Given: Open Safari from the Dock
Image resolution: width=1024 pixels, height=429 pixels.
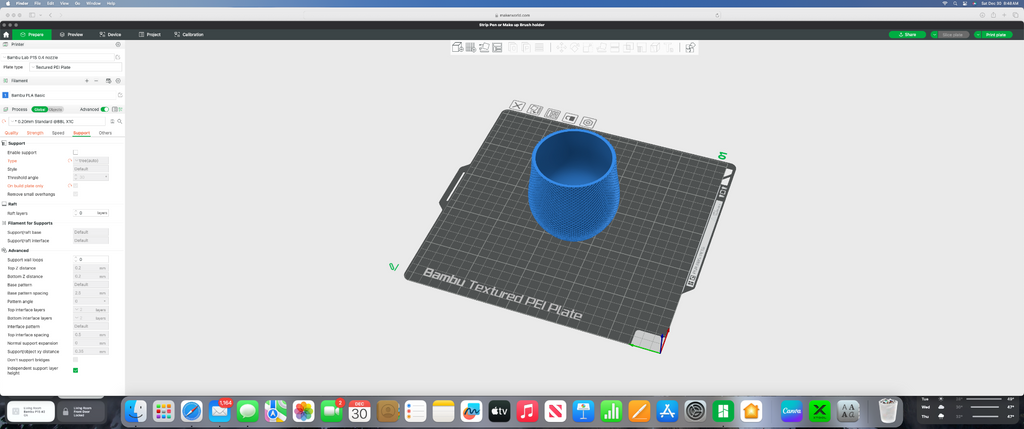Looking at the screenshot, I should pyautogui.click(x=192, y=411).
